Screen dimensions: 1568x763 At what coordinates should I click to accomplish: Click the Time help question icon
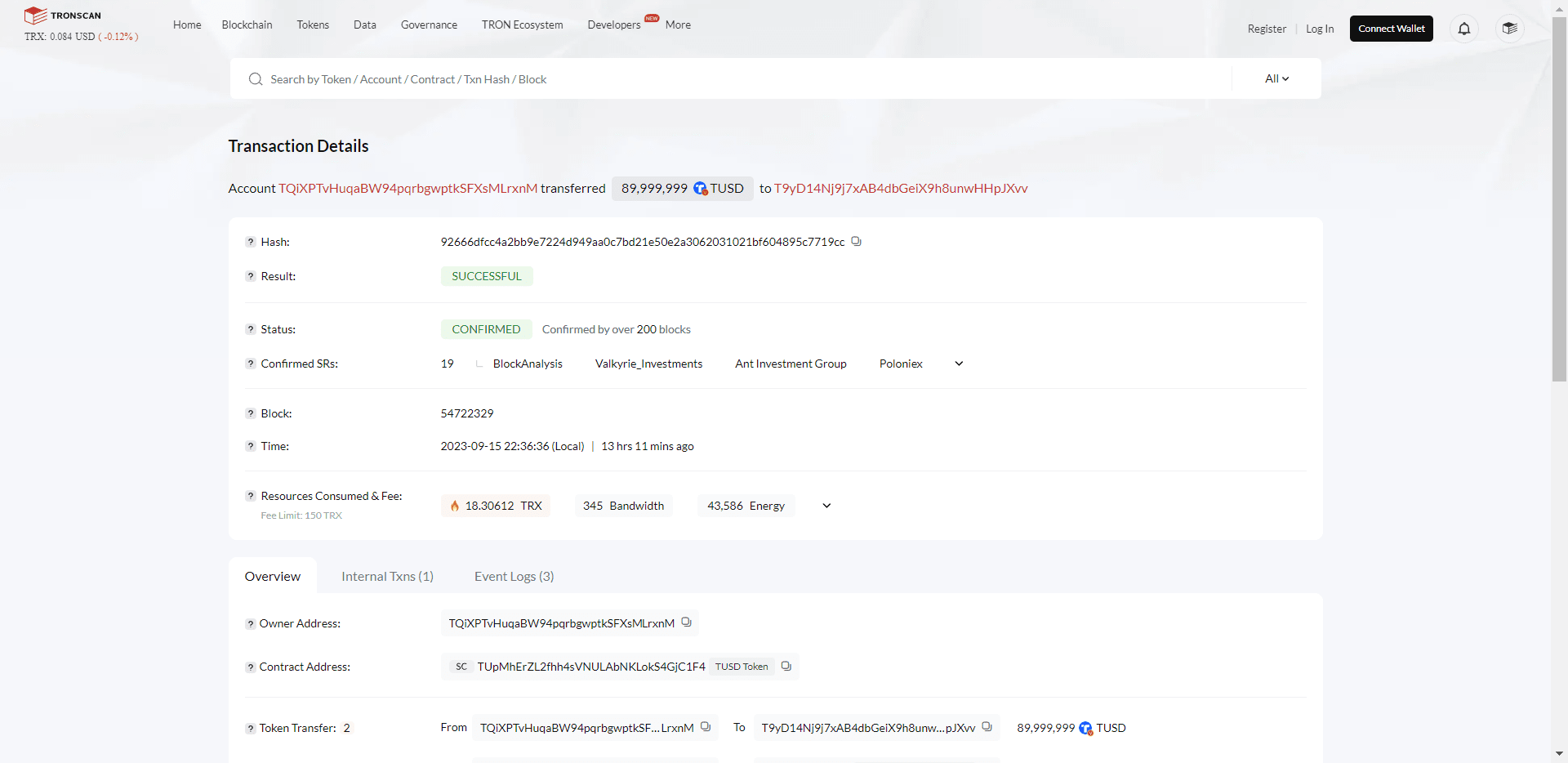[251, 446]
